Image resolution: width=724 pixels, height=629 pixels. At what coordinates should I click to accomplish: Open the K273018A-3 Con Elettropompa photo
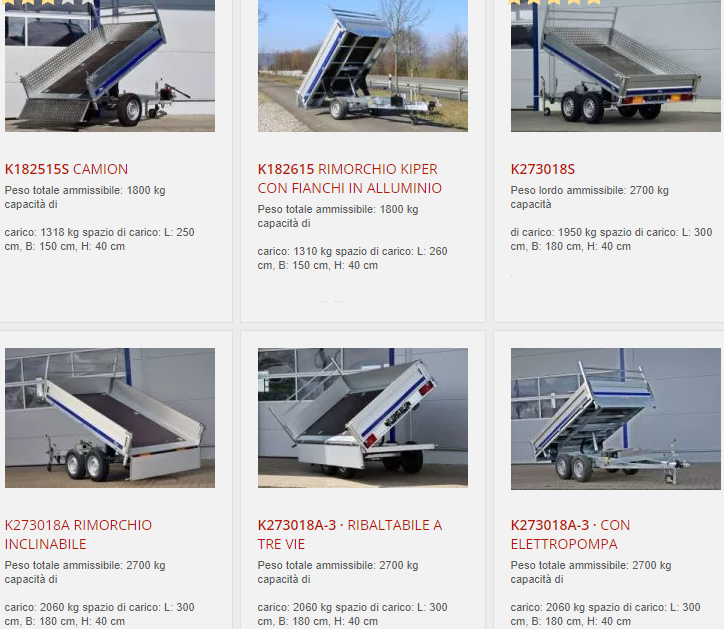[x=615, y=419]
